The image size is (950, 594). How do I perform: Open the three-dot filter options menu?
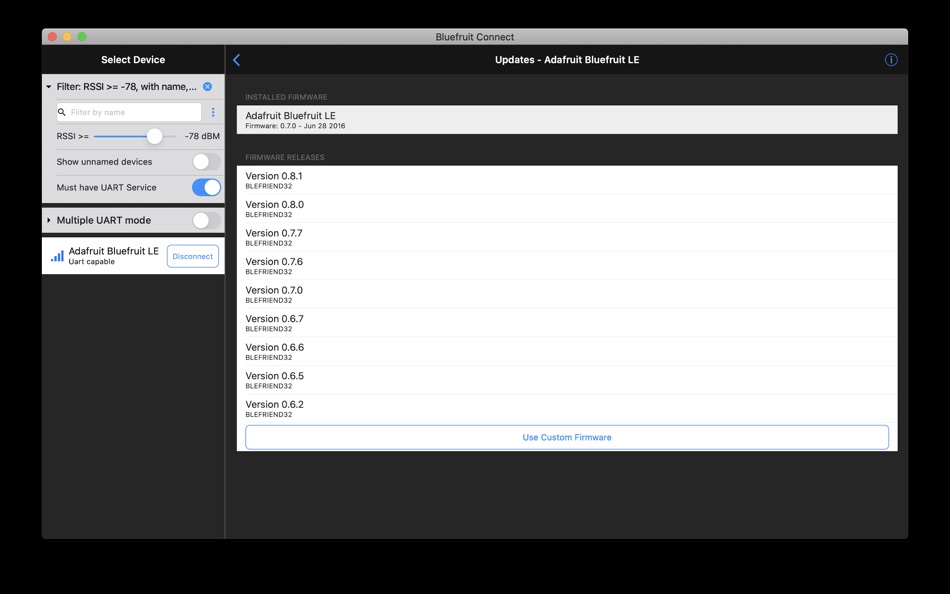click(213, 112)
